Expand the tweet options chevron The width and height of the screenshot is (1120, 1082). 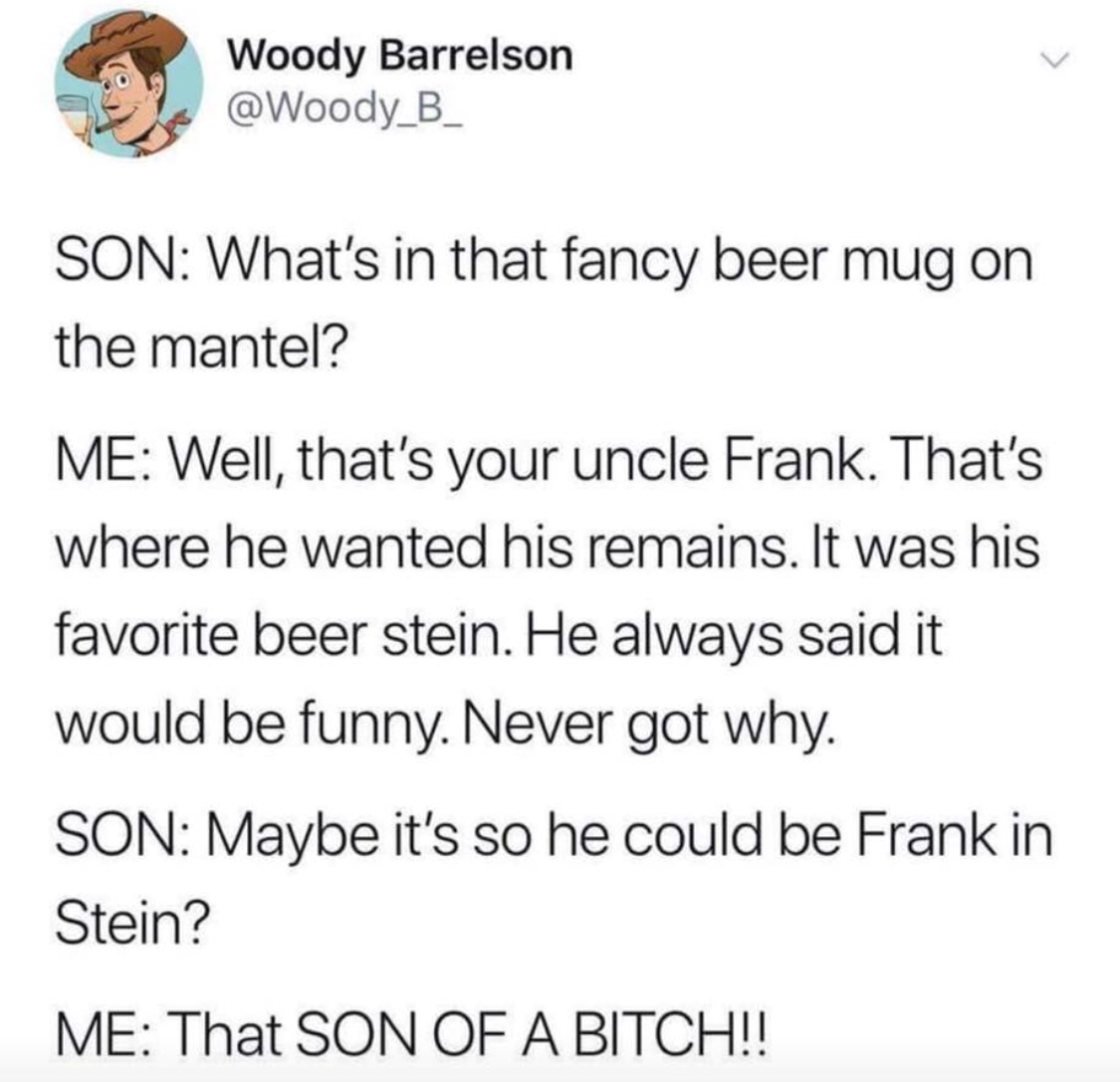click(x=1055, y=59)
